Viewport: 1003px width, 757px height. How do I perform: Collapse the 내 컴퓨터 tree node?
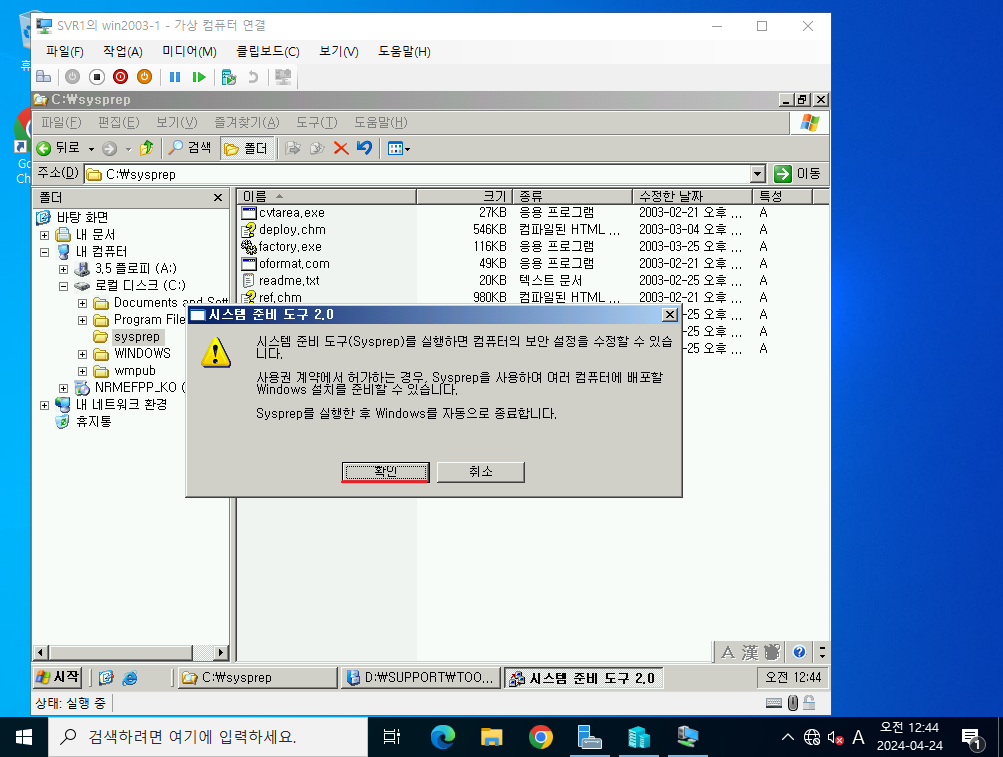(44, 252)
